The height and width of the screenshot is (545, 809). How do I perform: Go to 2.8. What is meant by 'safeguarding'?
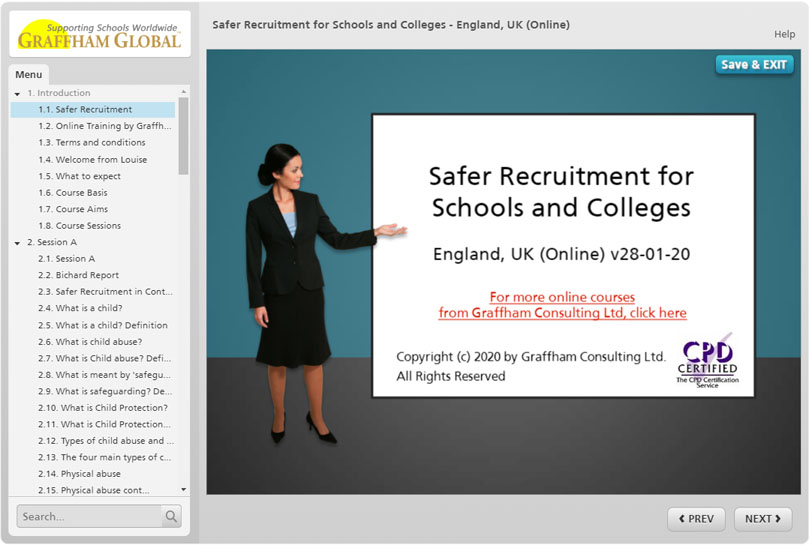[x=104, y=375]
